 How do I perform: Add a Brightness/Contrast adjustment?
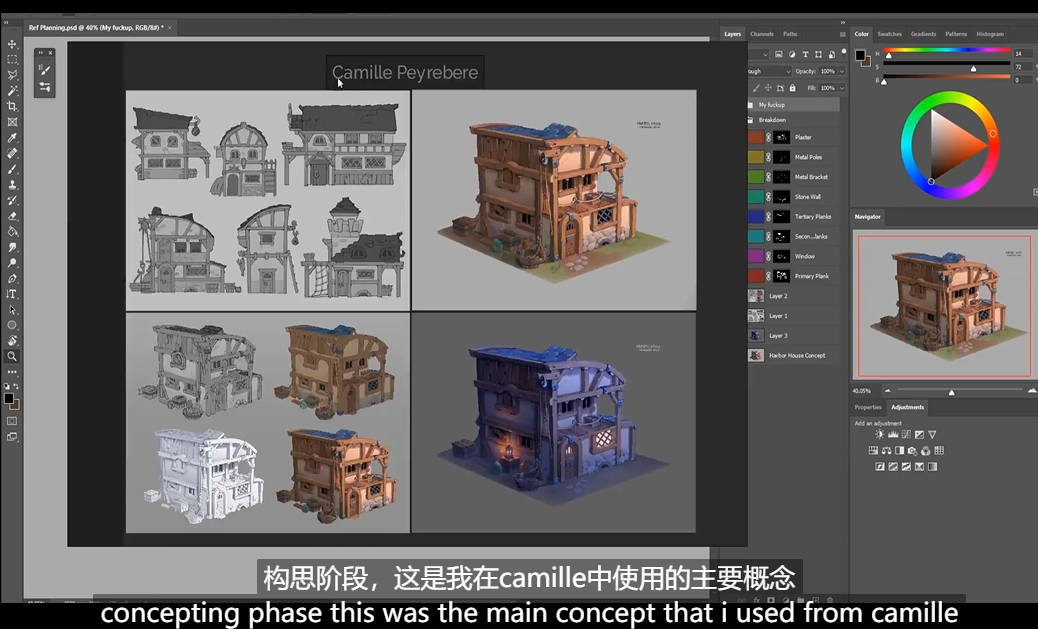pyautogui.click(x=879, y=434)
